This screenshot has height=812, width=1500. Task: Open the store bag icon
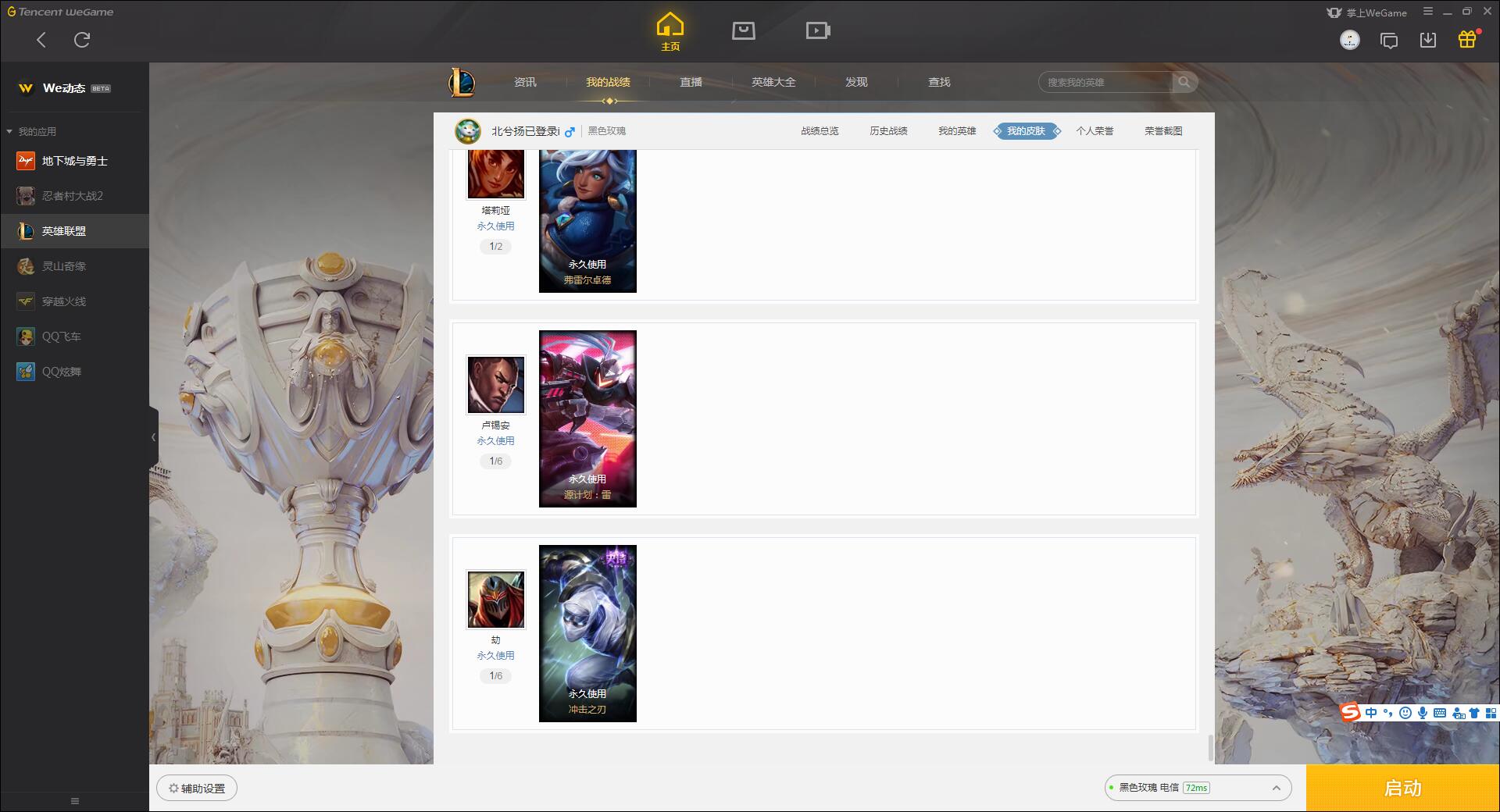click(x=744, y=30)
